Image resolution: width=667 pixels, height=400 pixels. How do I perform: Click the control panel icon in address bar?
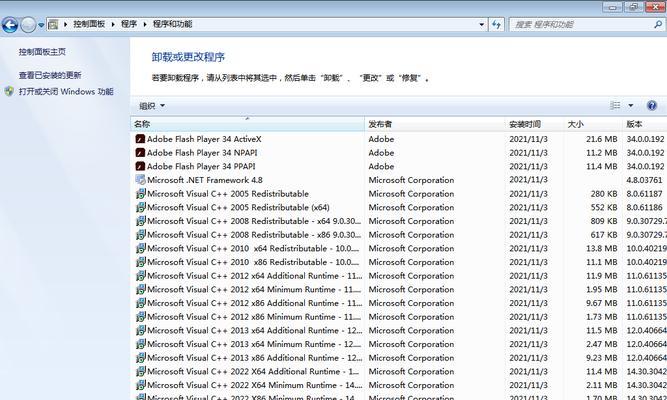click(53, 24)
